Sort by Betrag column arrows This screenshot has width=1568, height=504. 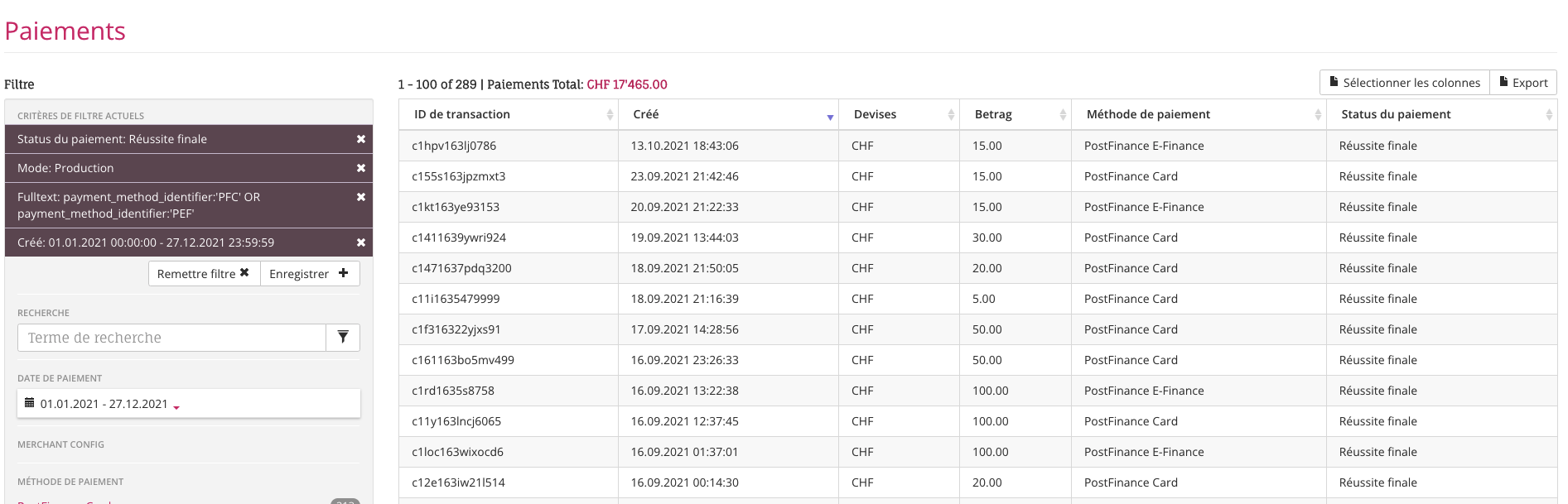(1063, 115)
